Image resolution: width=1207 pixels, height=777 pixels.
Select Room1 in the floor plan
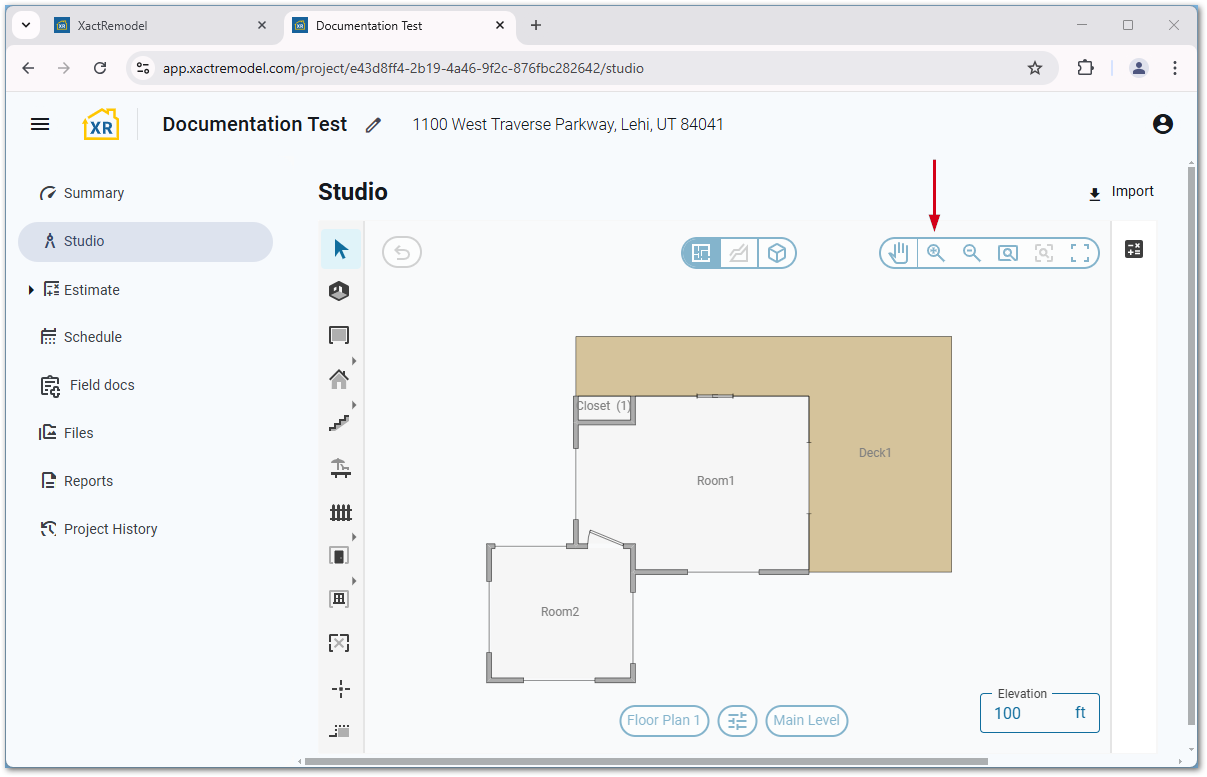[x=716, y=481]
